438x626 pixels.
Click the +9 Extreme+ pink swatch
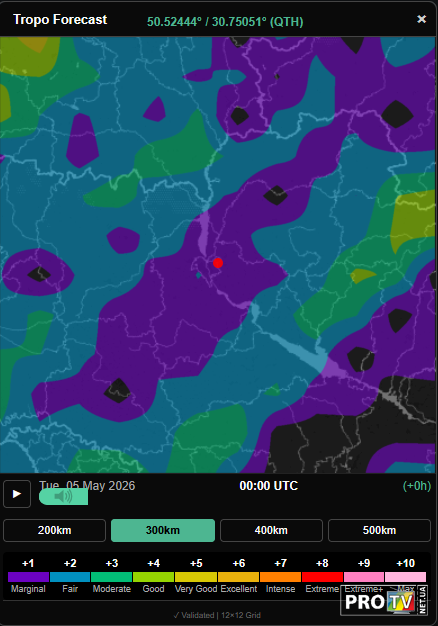pos(364,577)
